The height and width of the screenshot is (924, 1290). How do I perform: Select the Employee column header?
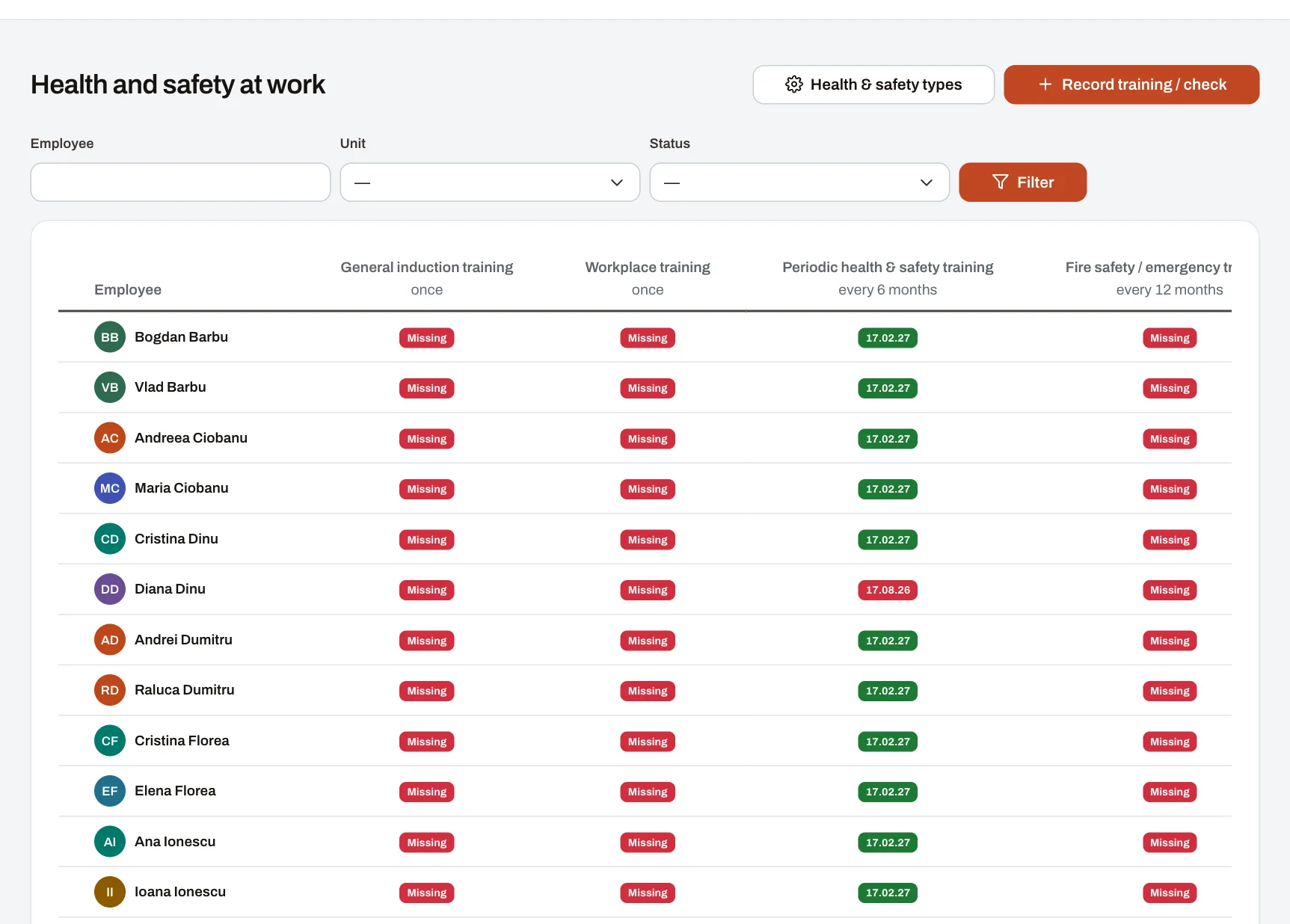coord(128,290)
